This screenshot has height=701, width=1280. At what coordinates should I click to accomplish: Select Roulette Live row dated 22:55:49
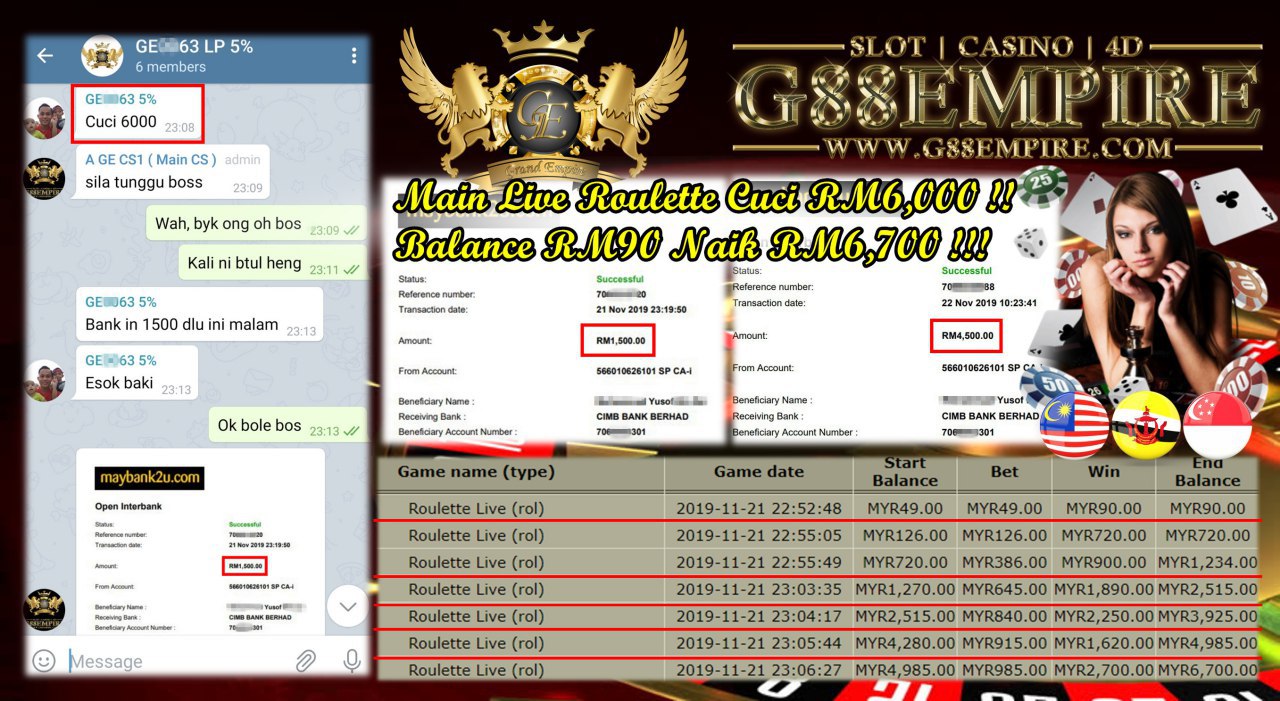[x=818, y=562]
